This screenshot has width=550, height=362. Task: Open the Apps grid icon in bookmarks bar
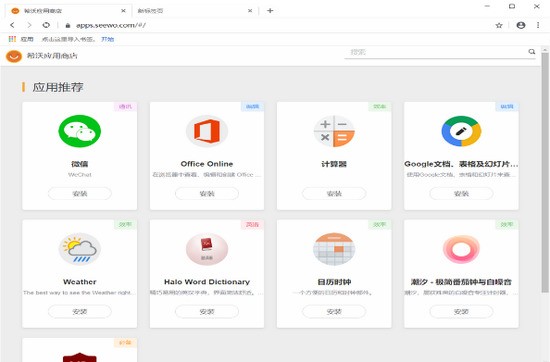pos(12,39)
